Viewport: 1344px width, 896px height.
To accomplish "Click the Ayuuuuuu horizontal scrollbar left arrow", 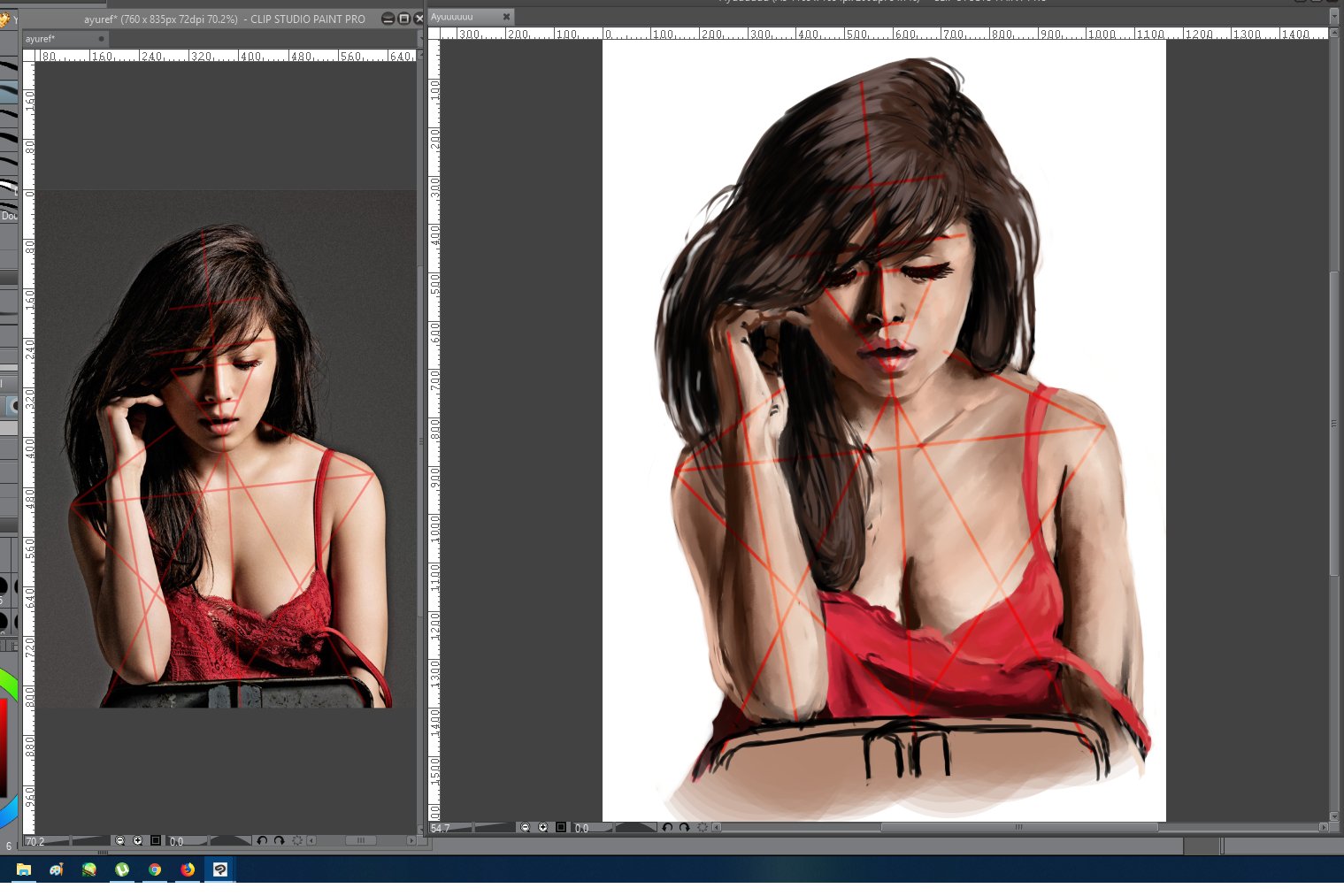I will (x=716, y=827).
